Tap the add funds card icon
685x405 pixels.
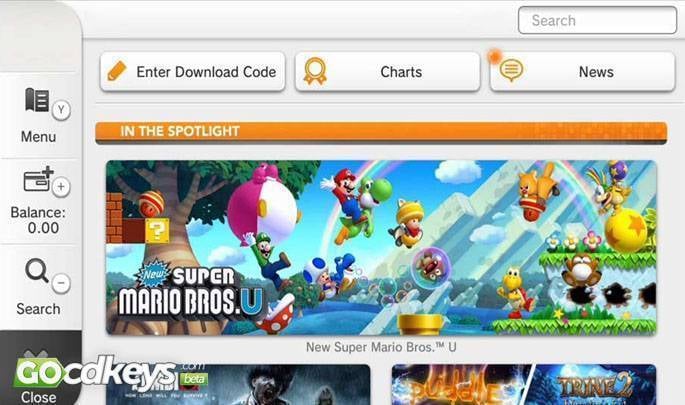[x=38, y=179]
